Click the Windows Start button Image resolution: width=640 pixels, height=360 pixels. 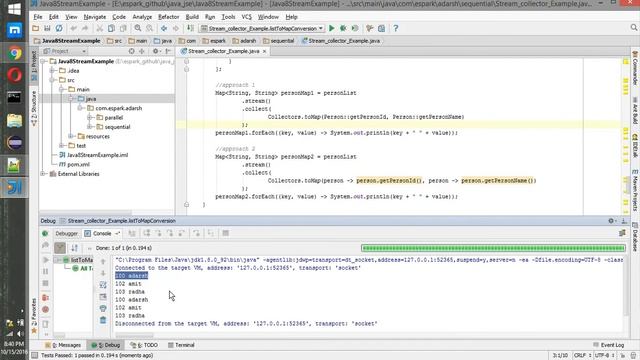pos(14,9)
